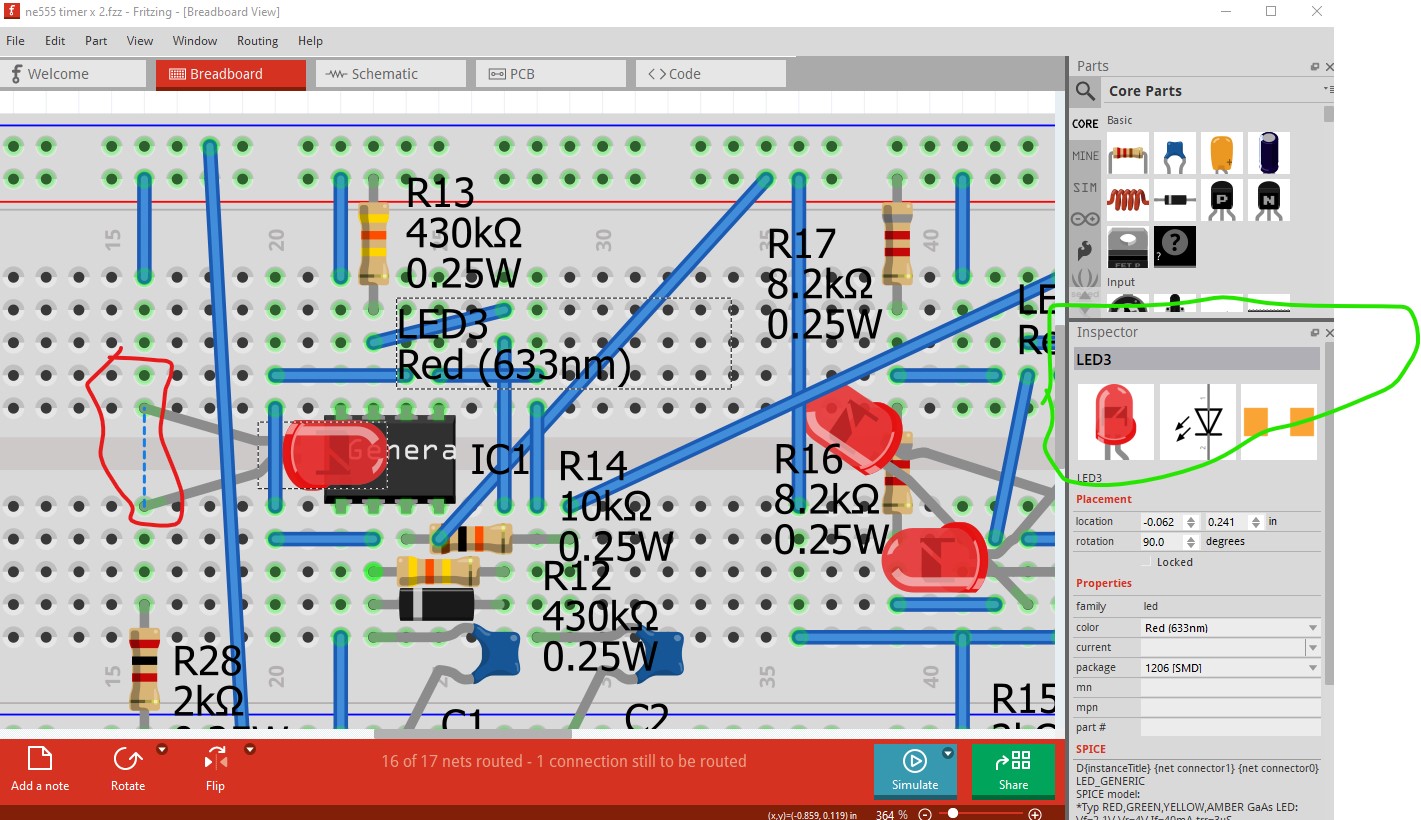
Task: Open the Rotate options dropdown arrow
Action: [162, 749]
